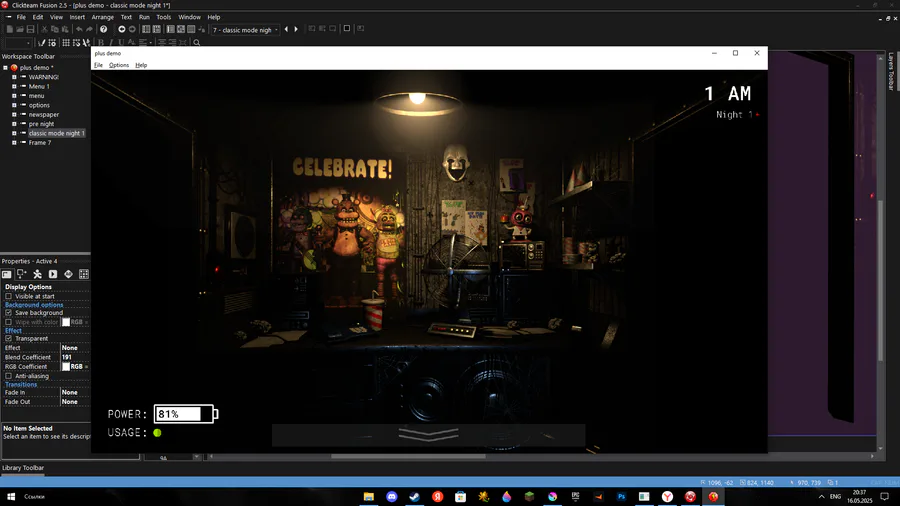900x506 pixels.
Task: Uncheck the Transparent checkbox
Action: tap(9, 338)
